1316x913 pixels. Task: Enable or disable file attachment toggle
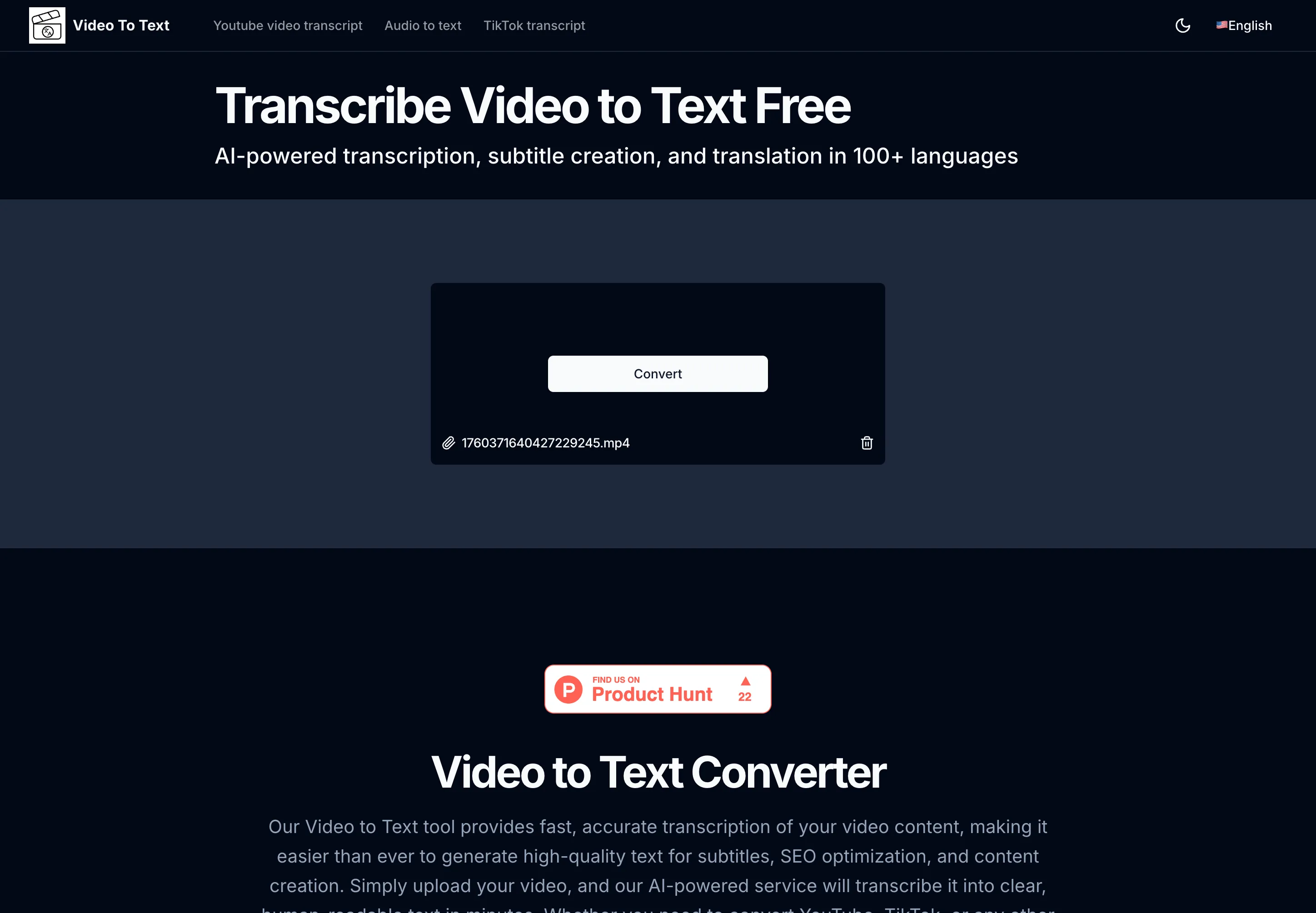448,442
